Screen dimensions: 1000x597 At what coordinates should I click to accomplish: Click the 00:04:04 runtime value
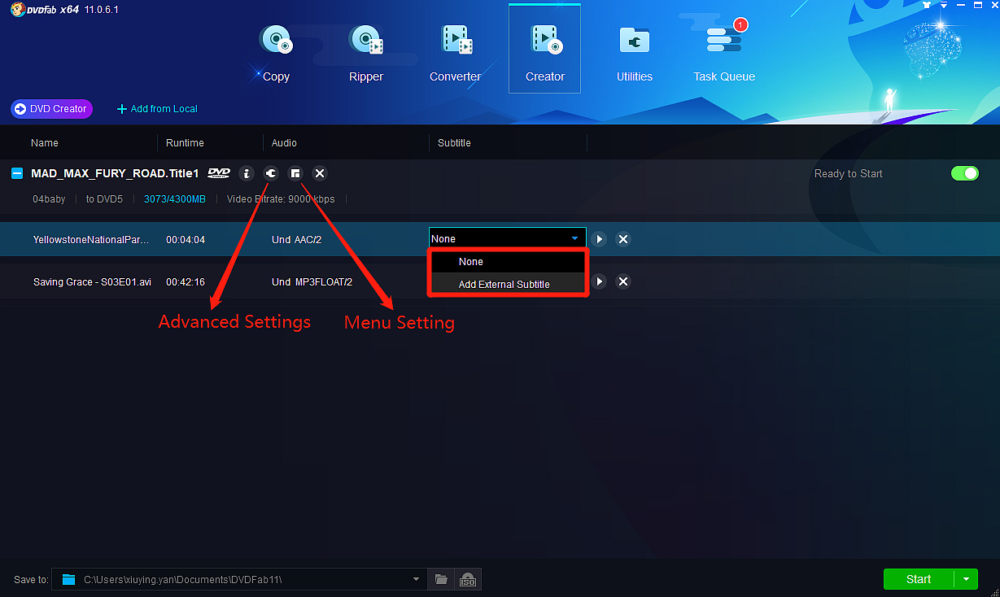click(x=185, y=240)
